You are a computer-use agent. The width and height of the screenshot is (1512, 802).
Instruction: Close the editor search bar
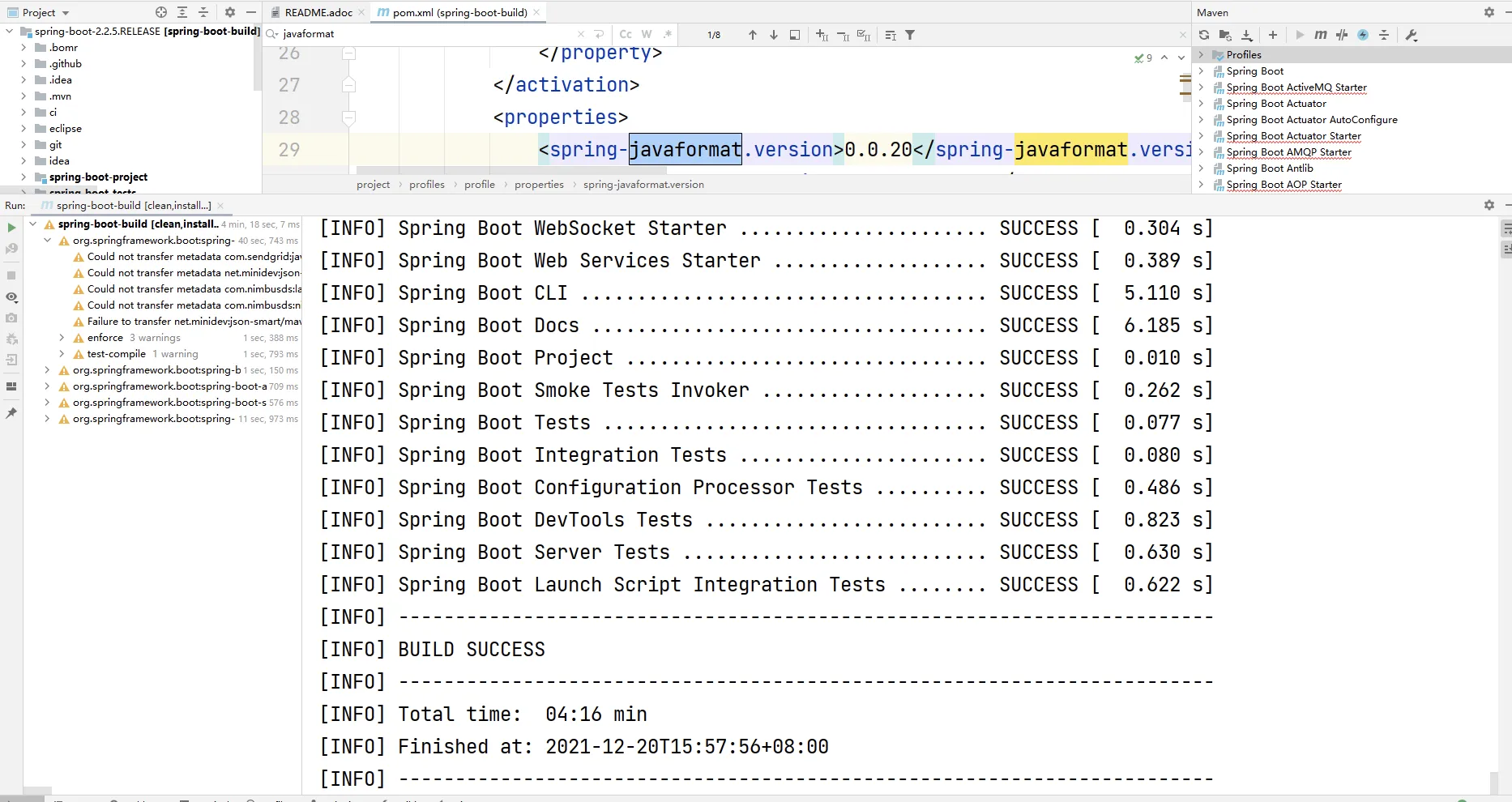pos(1183,35)
